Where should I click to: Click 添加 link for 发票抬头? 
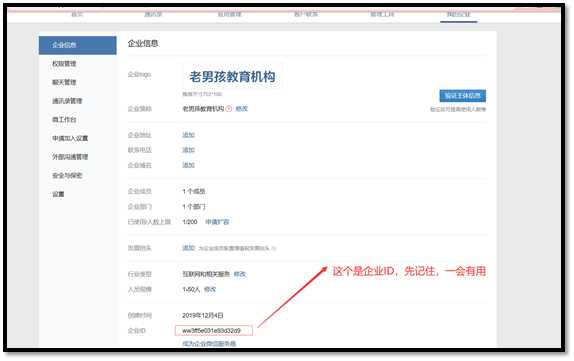pos(189,248)
